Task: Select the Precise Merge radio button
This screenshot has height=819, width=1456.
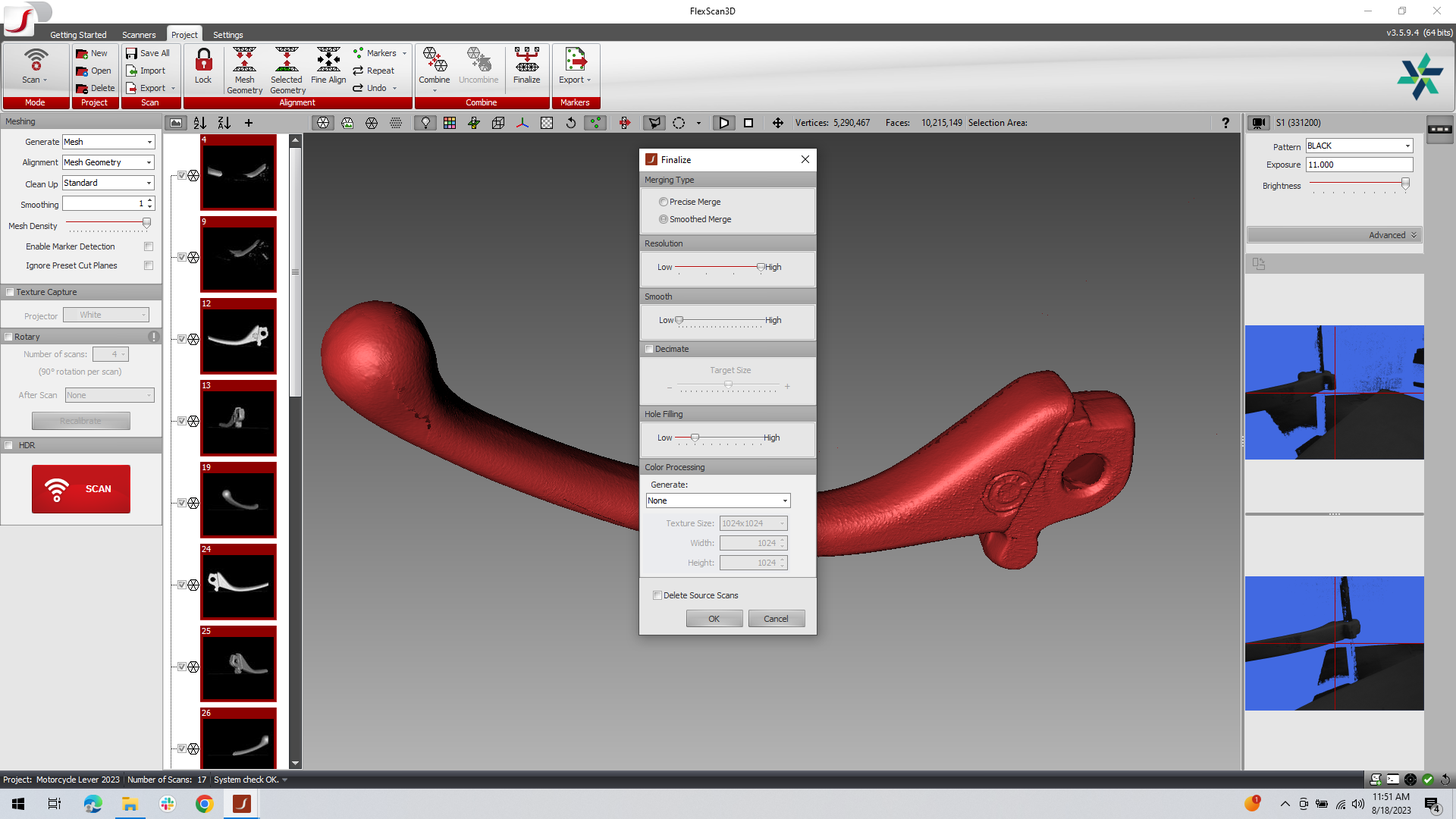Action: 664,202
